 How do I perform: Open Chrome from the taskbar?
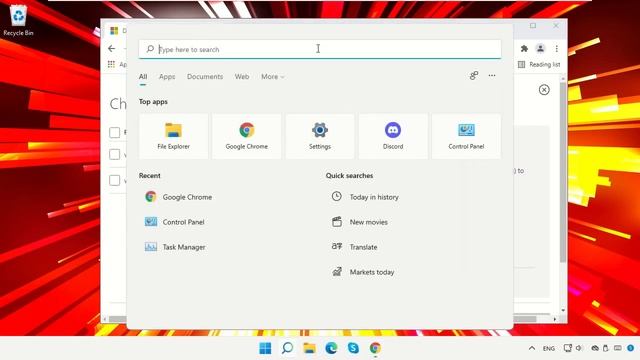(x=375, y=348)
